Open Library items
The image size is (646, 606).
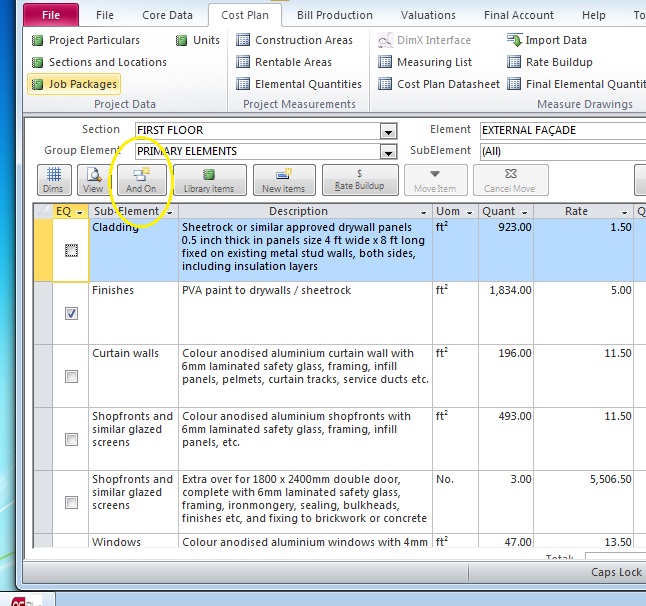[x=210, y=180]
